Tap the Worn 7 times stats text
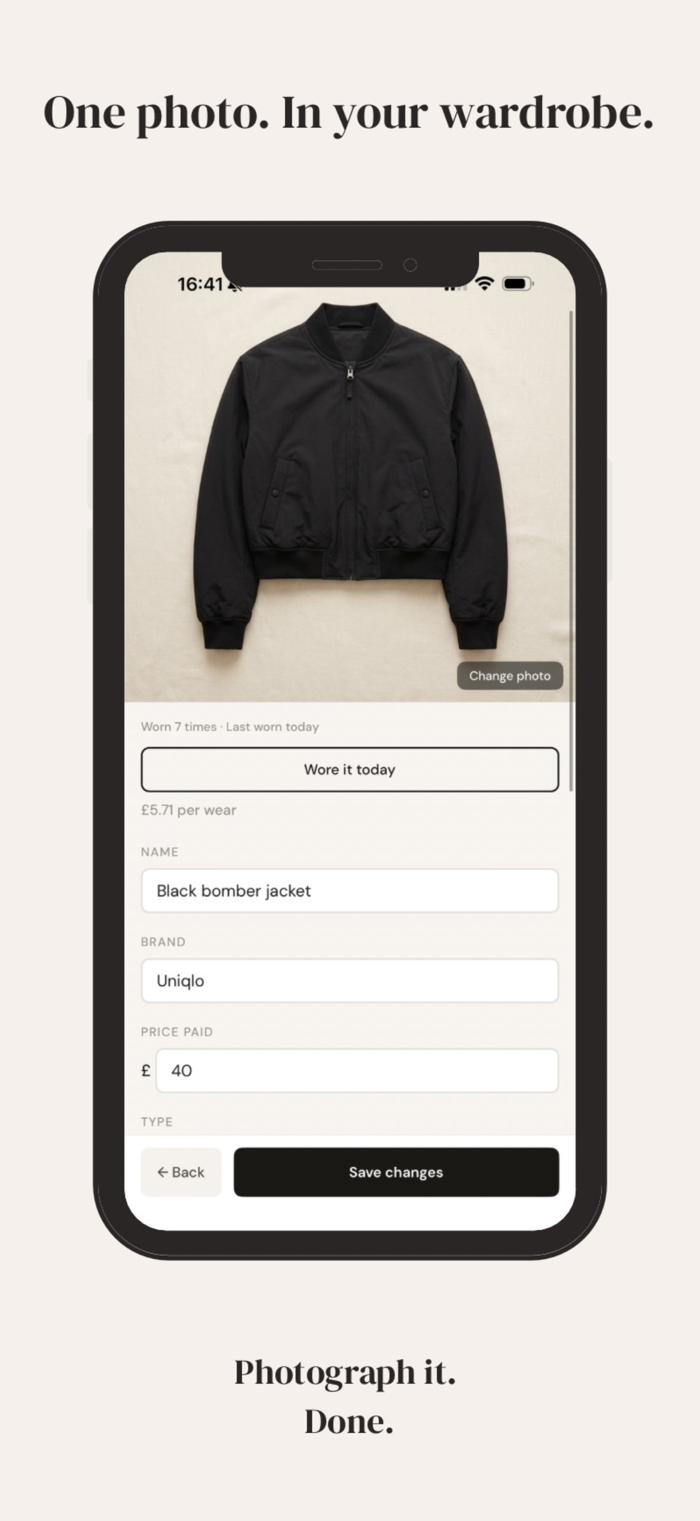This screenshot has height=1521, width=700. 230,727
